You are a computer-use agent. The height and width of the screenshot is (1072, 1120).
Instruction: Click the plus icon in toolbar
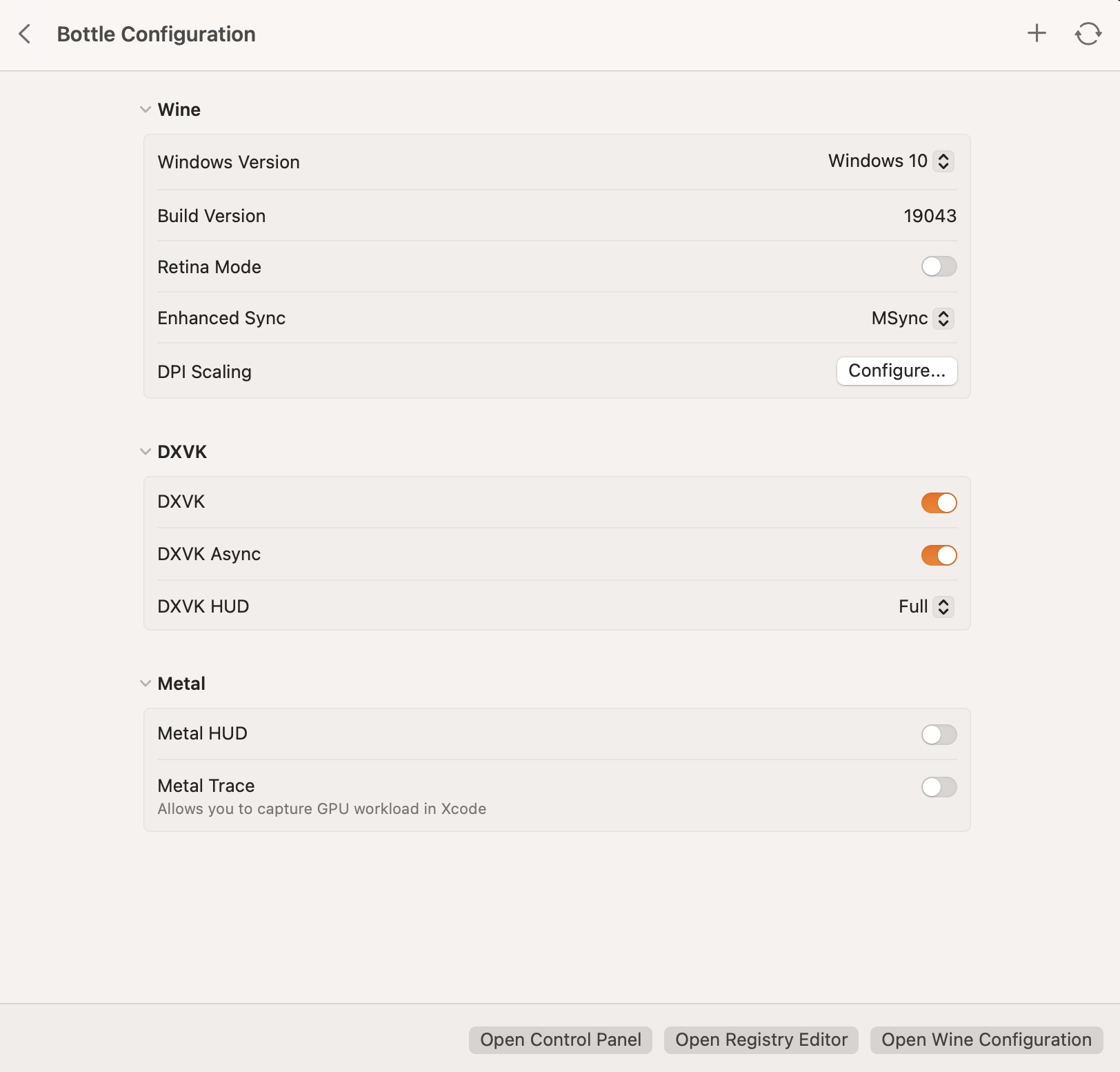1037,33
